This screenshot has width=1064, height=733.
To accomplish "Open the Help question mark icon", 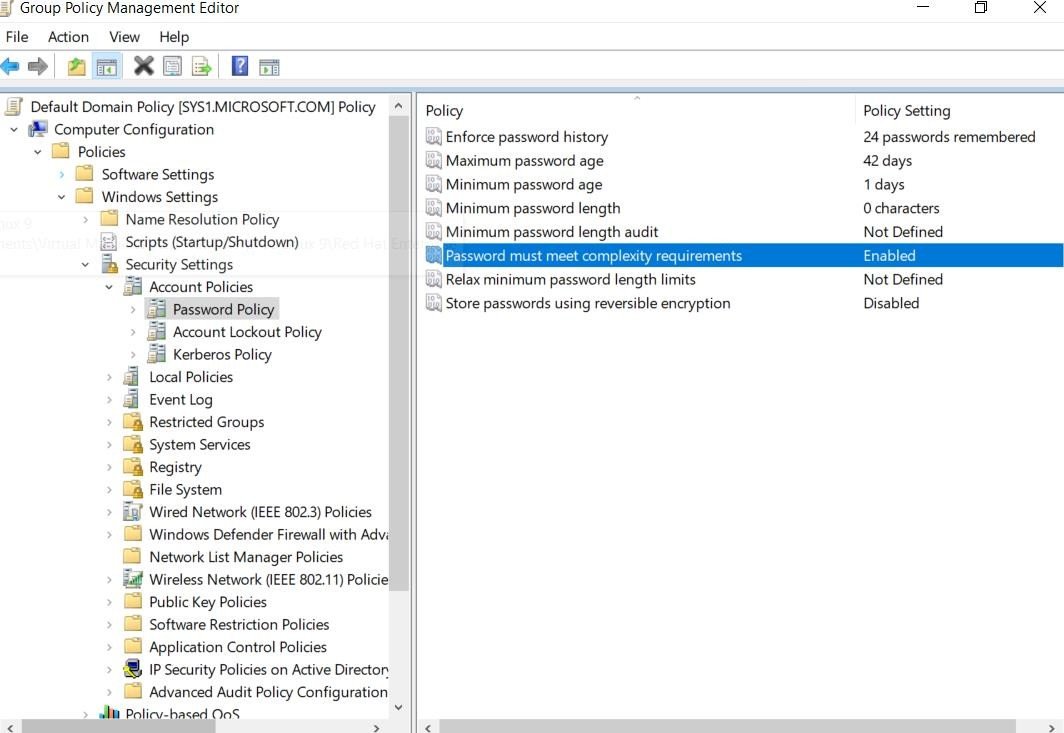I will (x=240, y=66).
